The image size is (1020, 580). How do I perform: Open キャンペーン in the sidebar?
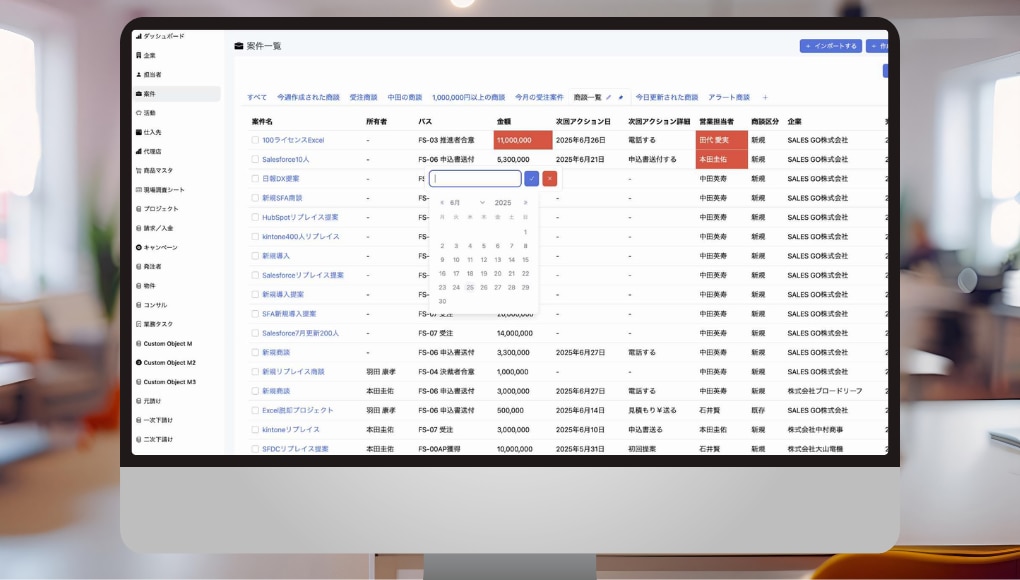[160, 247]
